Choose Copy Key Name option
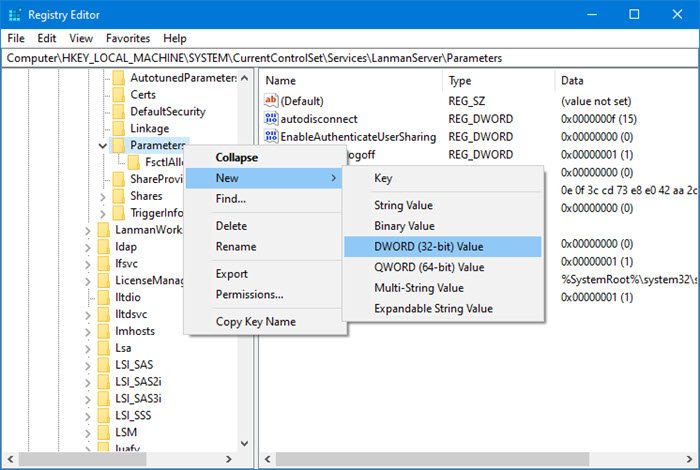Image resolution: width=700 pixels, height=470 pixels. (255, 322)
